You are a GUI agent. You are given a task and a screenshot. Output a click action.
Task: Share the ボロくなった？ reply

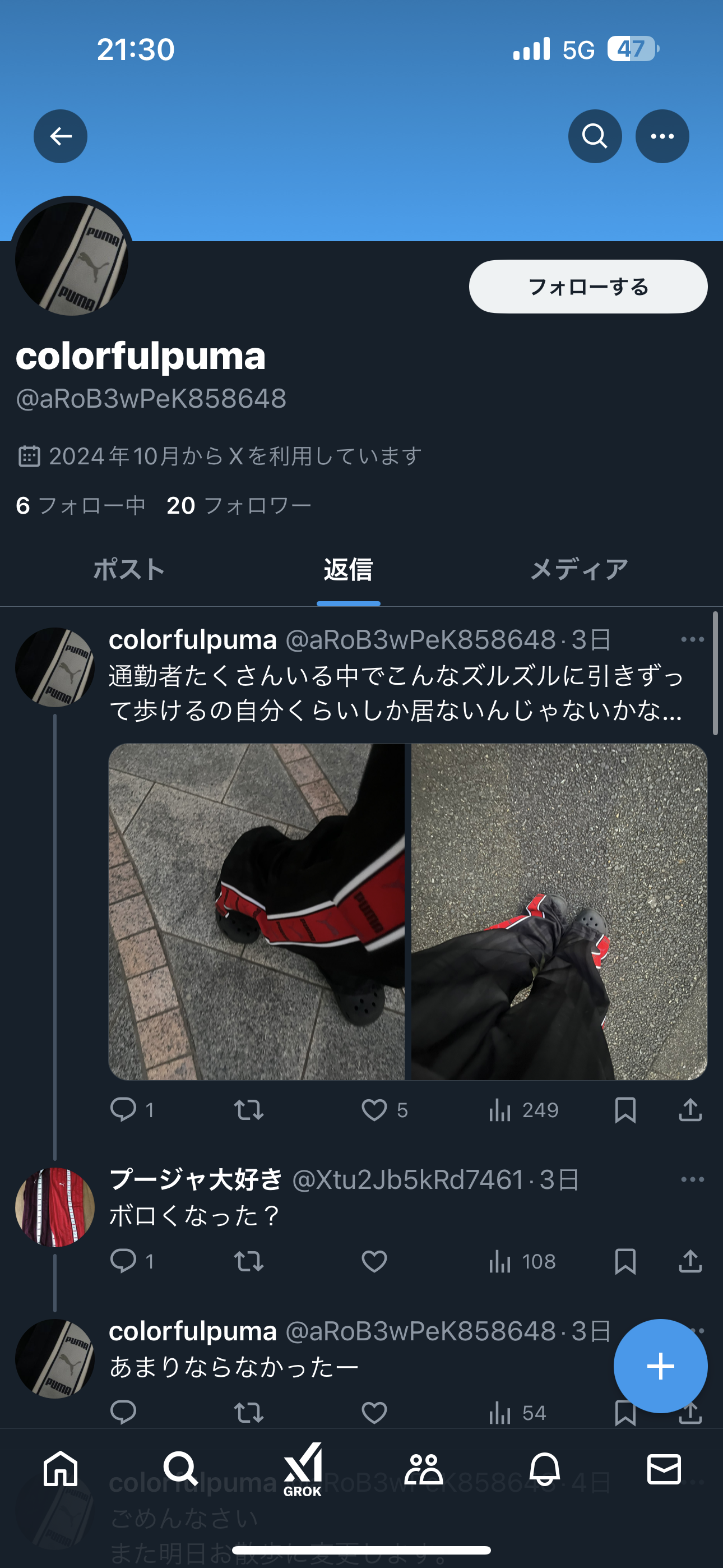[x=690, y=1261]
